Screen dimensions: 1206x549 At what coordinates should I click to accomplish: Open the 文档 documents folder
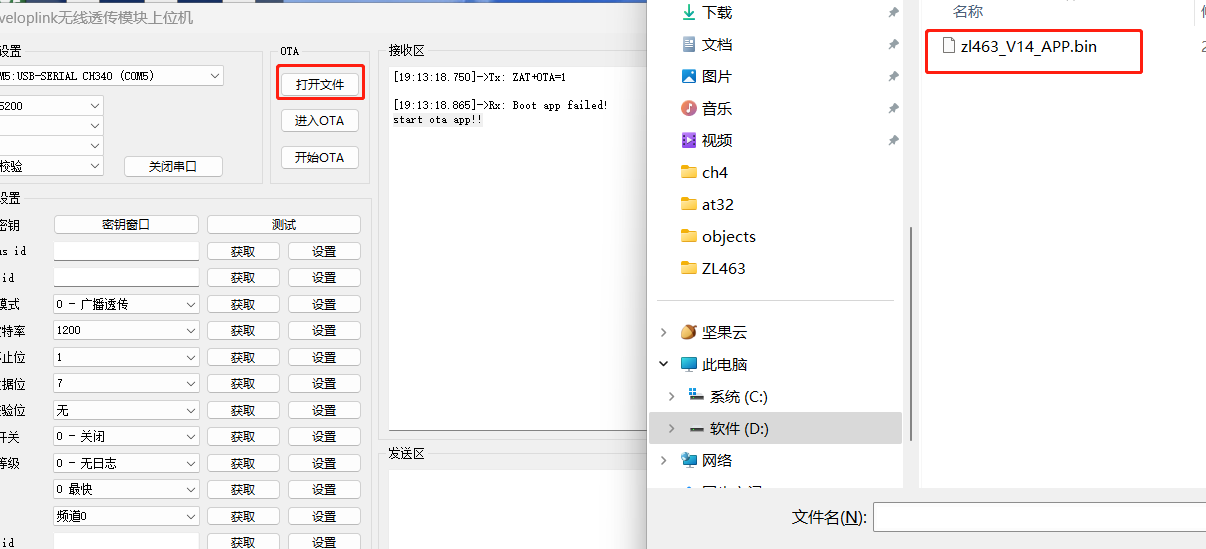716,44
